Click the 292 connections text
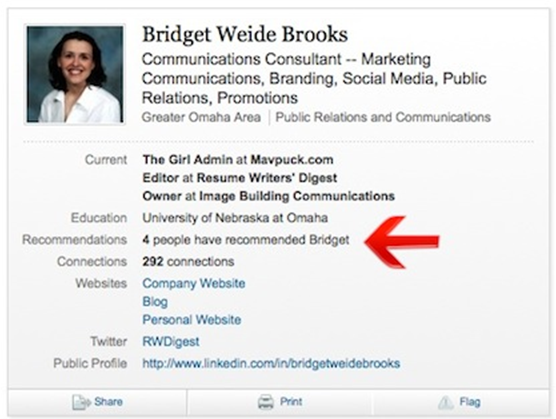 (x=188, y=262)
